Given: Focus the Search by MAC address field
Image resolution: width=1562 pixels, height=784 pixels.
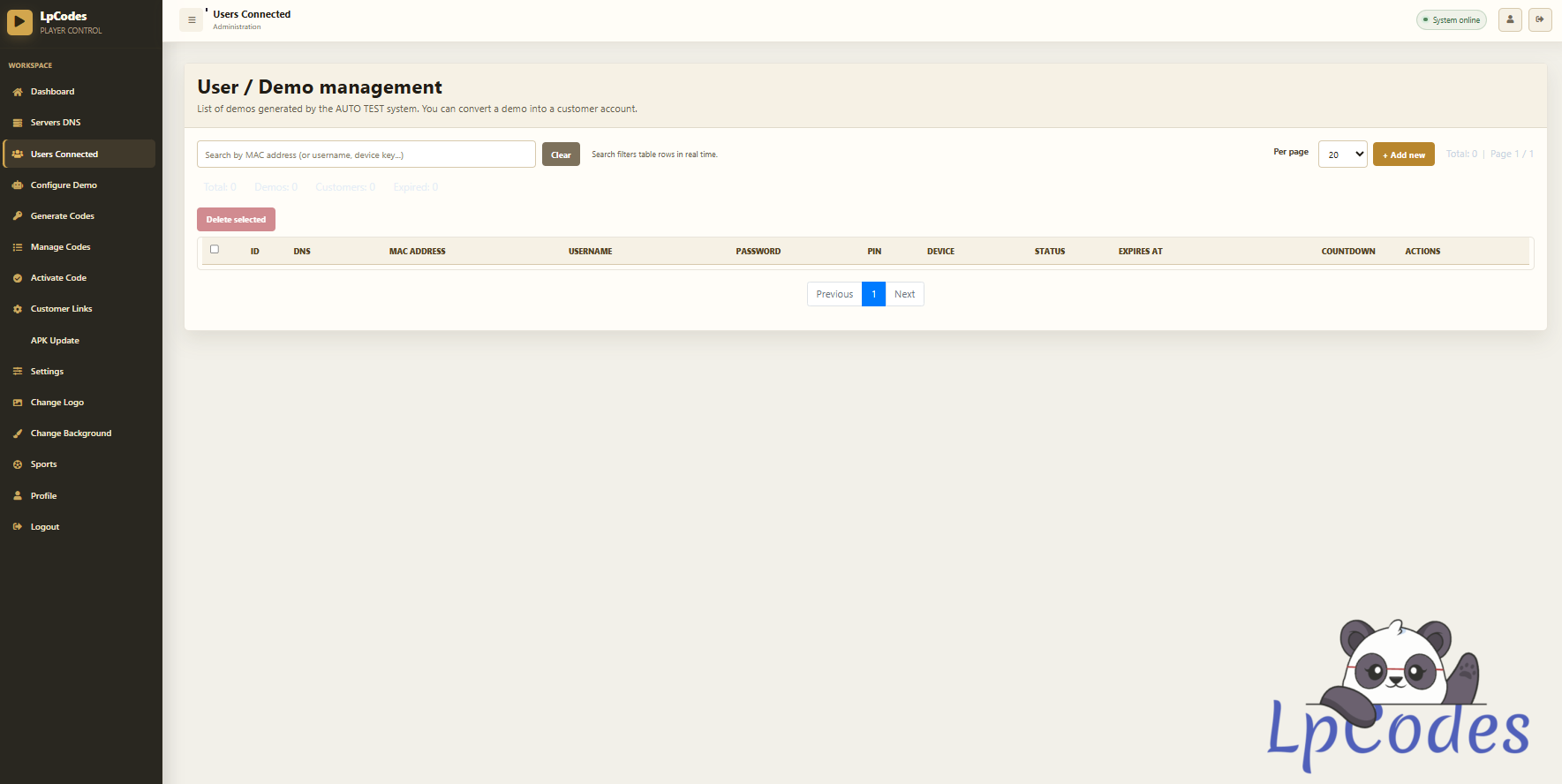Looking at the screenshot, I should pos(366,155).
